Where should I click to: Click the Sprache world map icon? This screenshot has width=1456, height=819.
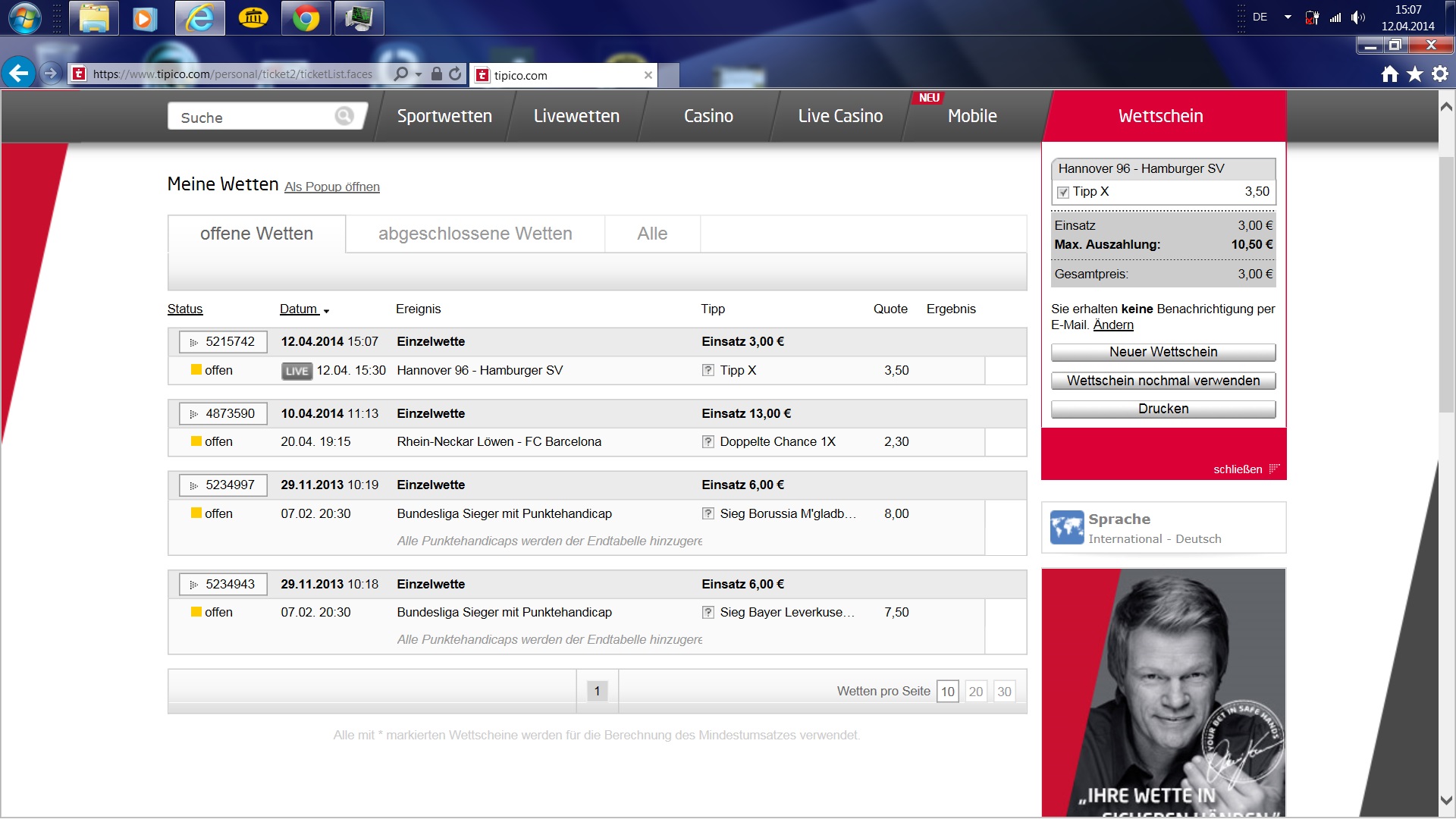(x=1066, y=528)
